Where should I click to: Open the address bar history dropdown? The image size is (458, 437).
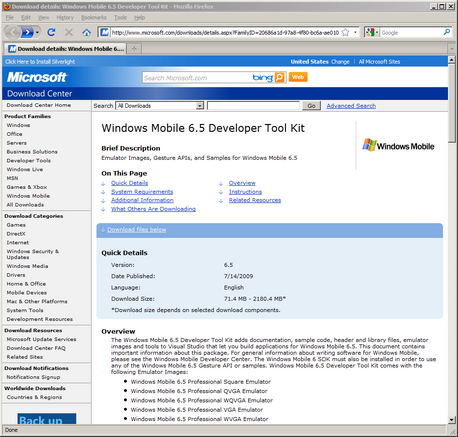pos(355,32)
